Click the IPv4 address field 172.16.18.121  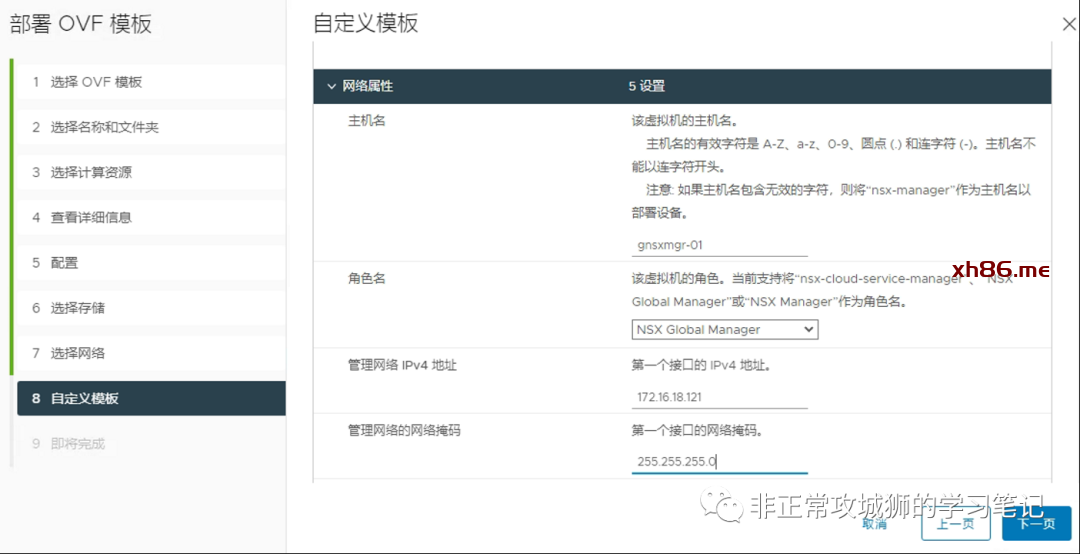click(719, 397)
